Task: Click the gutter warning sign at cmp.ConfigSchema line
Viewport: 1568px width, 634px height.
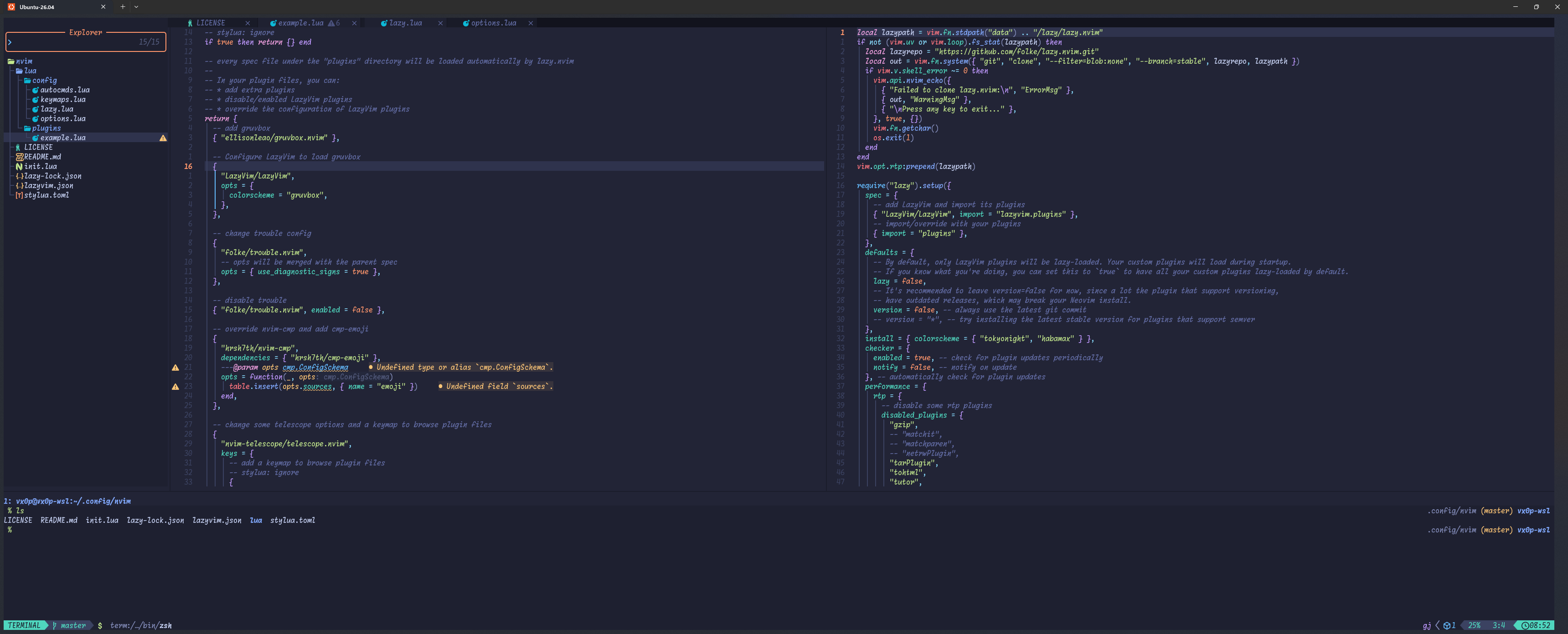Action: point(175,368)
